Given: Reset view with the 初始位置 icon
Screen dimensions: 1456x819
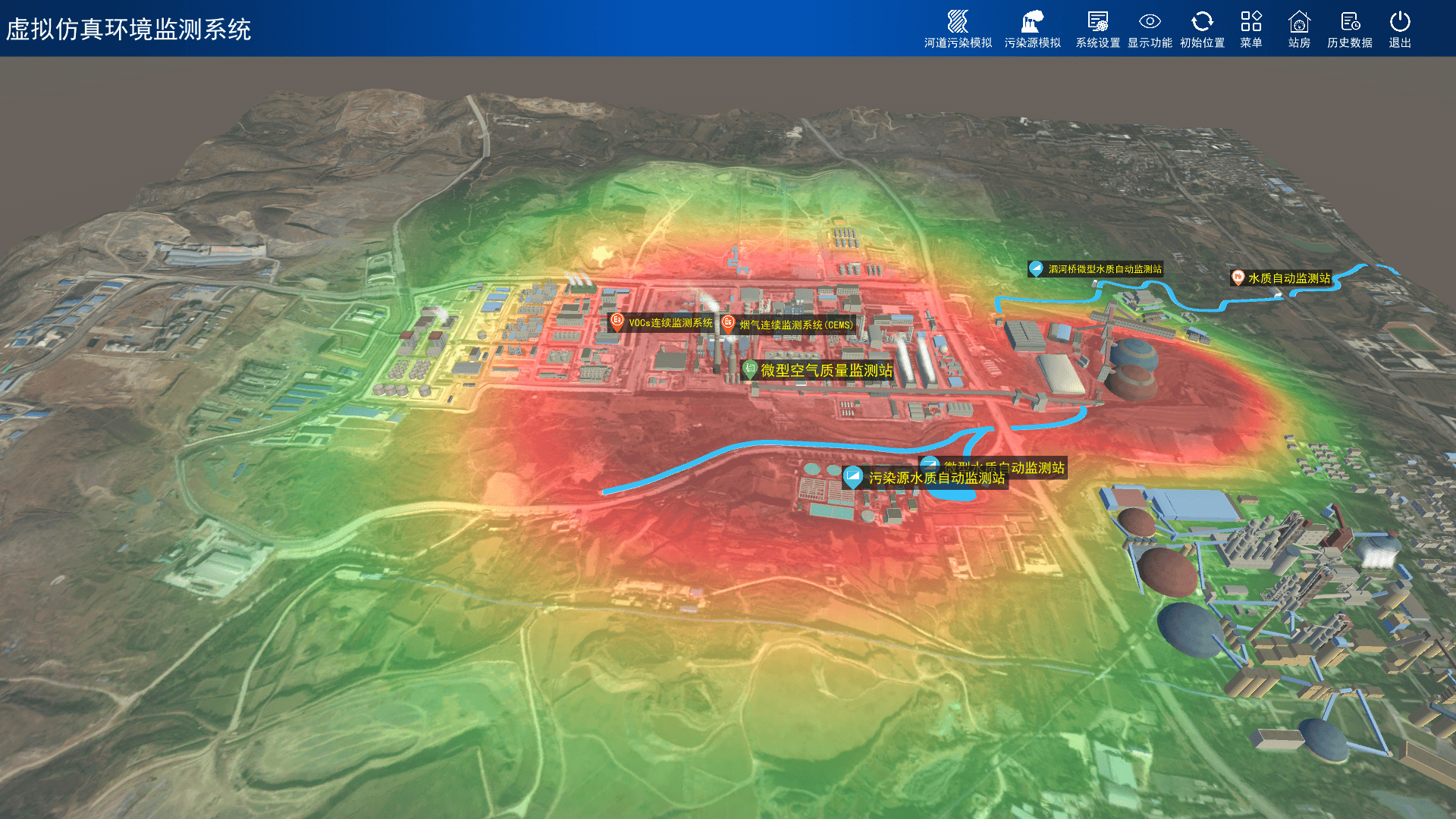Looking at the screenshot, I should (1202, 22).
